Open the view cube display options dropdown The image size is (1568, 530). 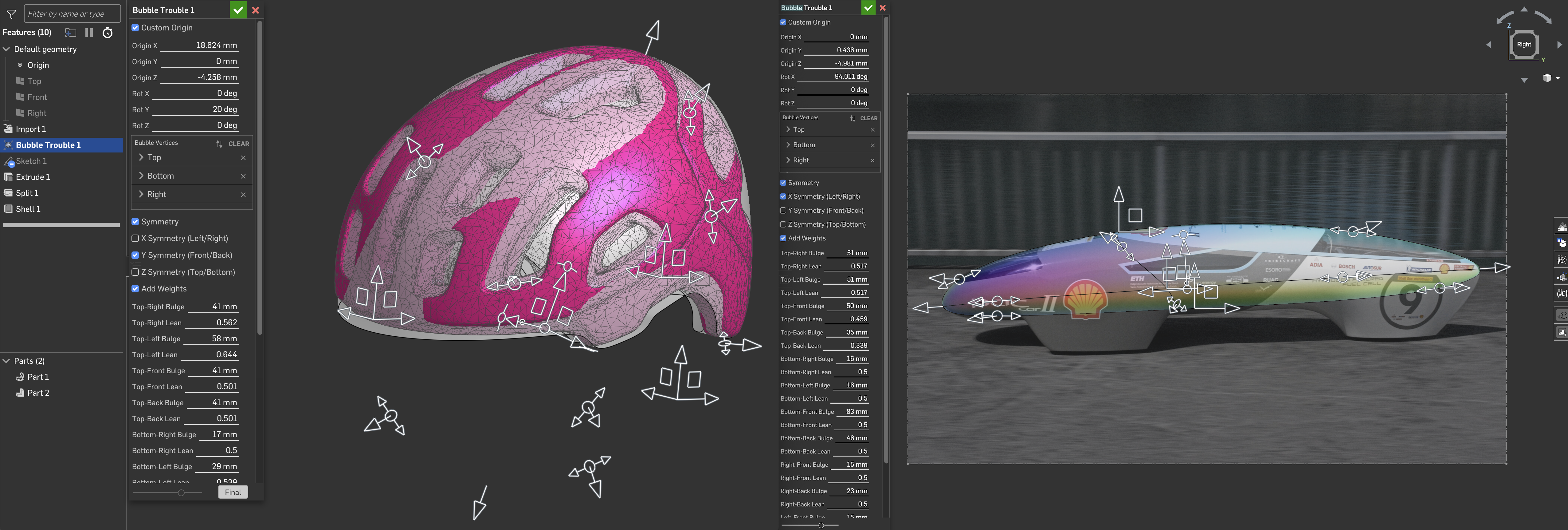[x=1558, y=78]
